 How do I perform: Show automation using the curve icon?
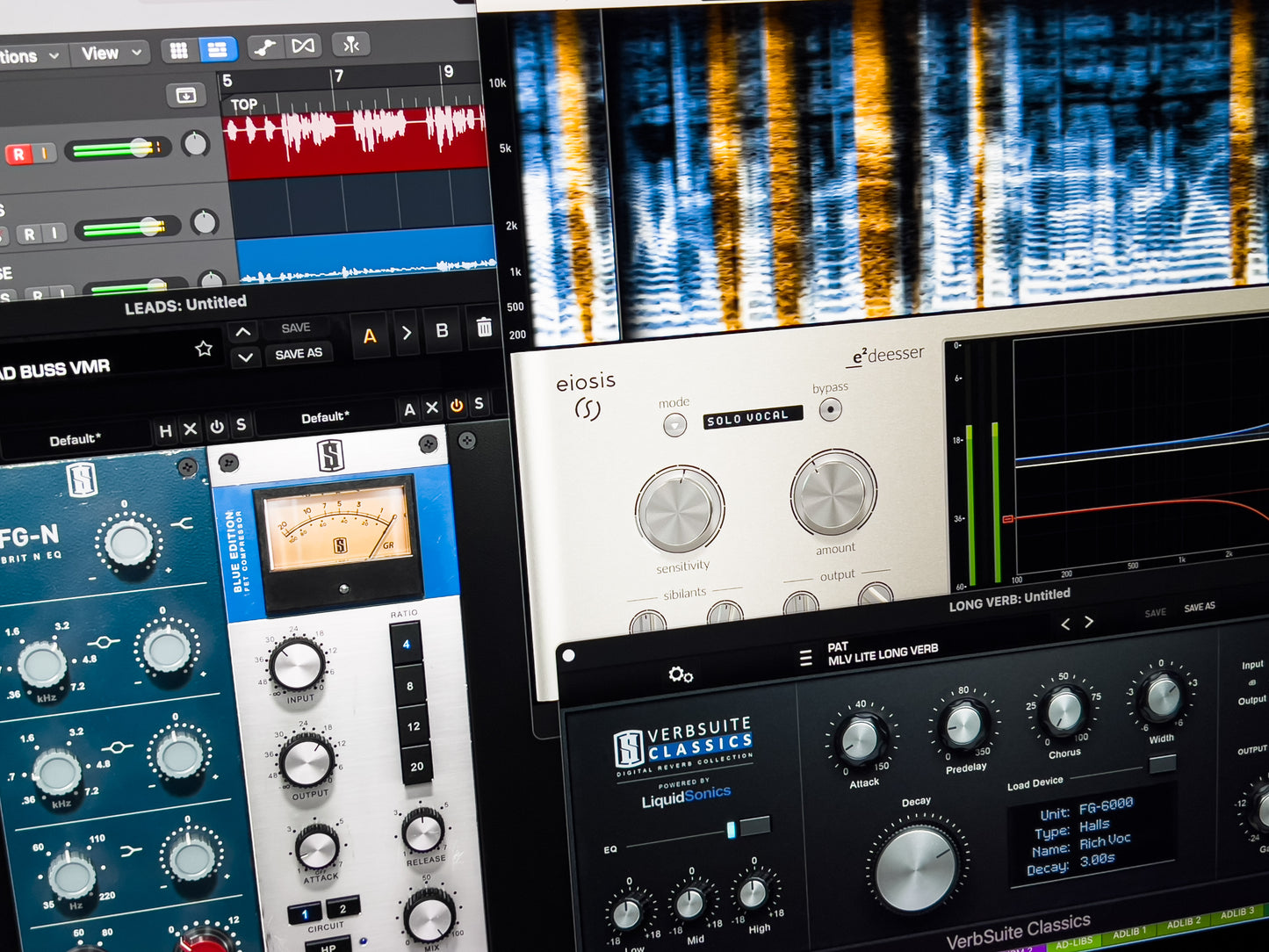pyautogui.click(x=263, y=47)
